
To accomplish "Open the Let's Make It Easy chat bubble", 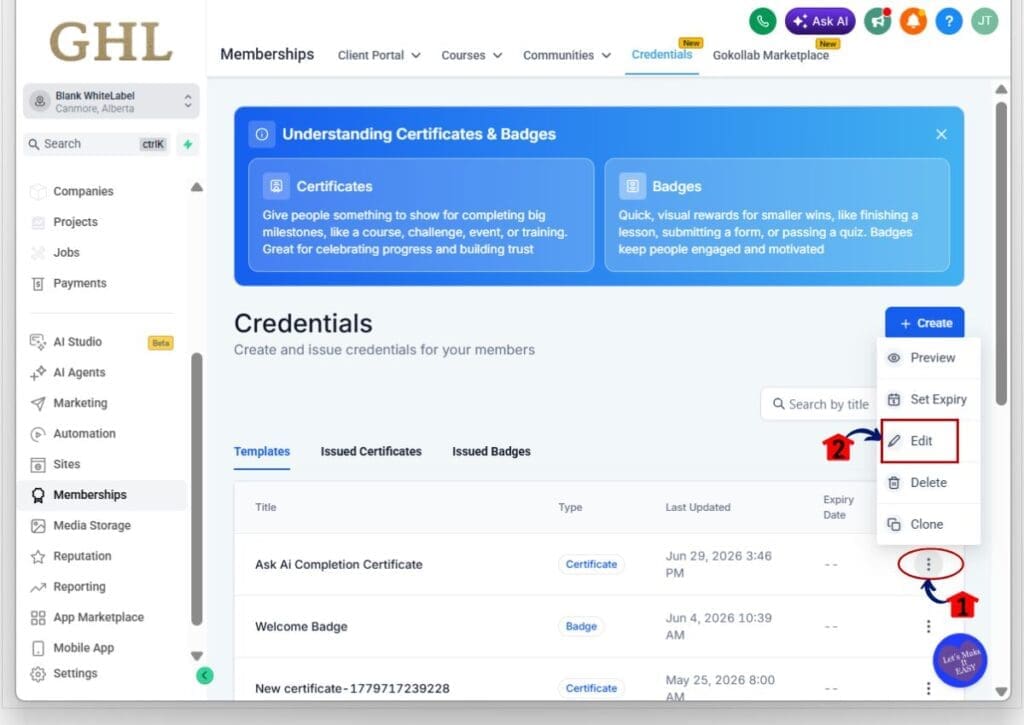I will tap(959, 661).
